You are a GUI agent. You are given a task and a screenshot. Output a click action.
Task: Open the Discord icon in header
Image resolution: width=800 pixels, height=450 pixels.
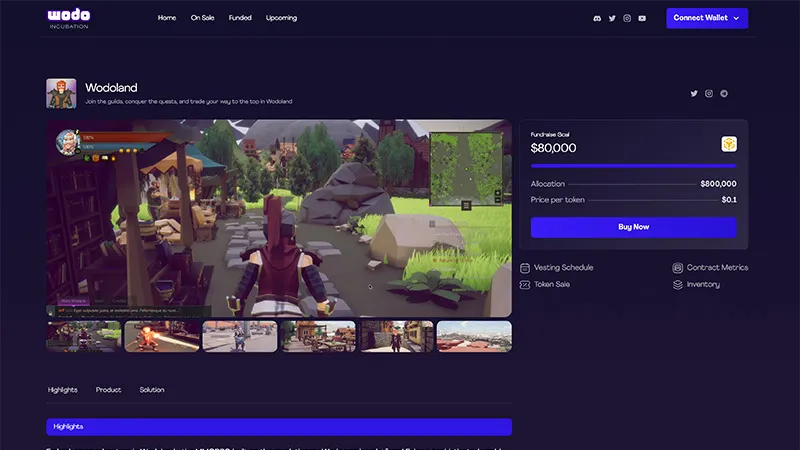[x=597, y=18]
